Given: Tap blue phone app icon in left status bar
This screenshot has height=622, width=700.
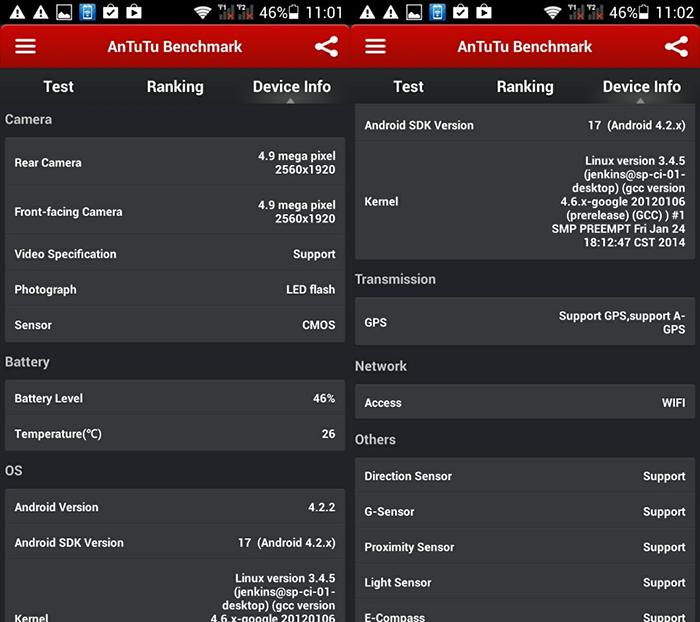Looking at the screenshot, I should coord(88,12).
